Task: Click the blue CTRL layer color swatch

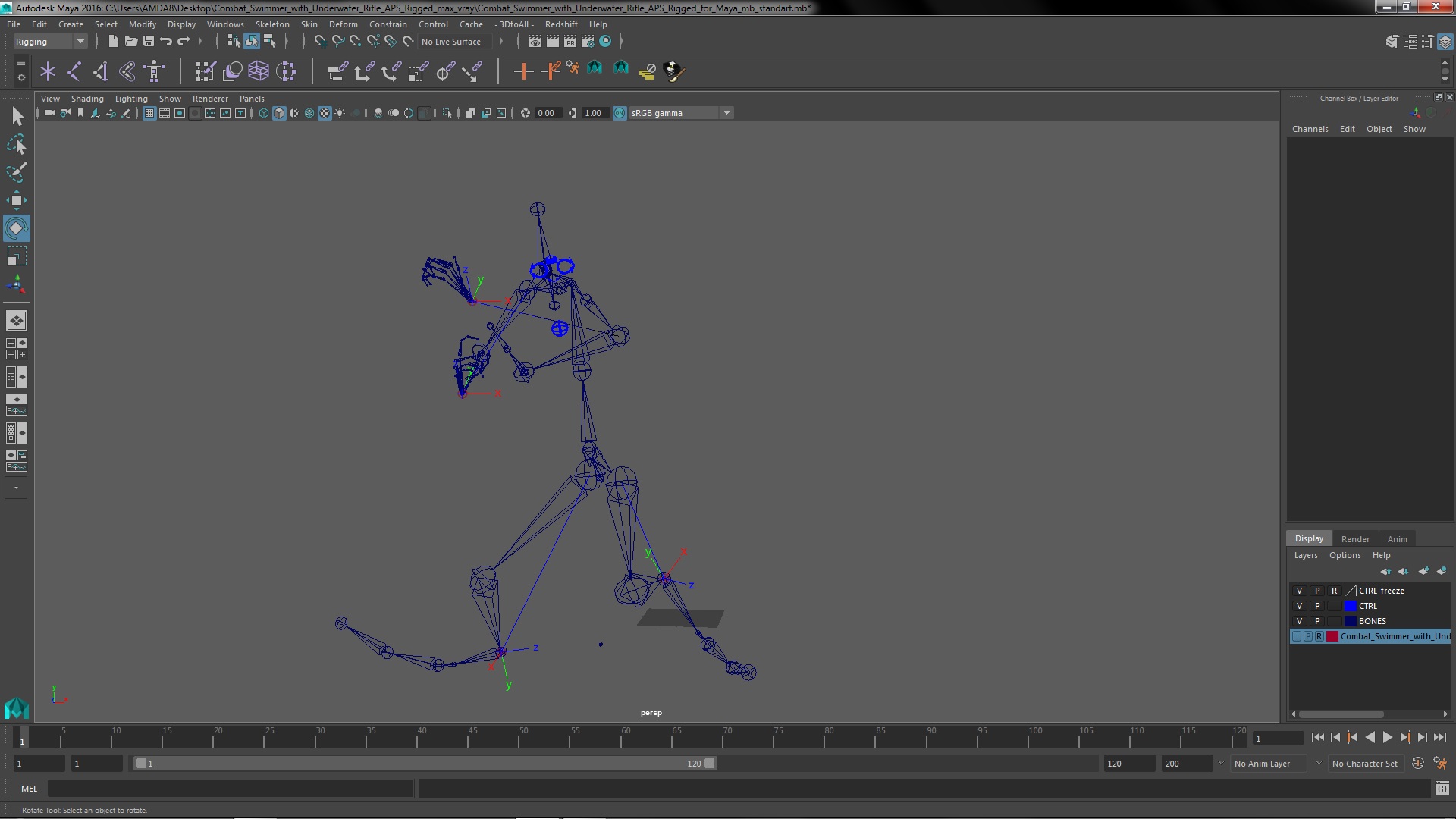Action: pyautogui.click(x=1350, y=606)
